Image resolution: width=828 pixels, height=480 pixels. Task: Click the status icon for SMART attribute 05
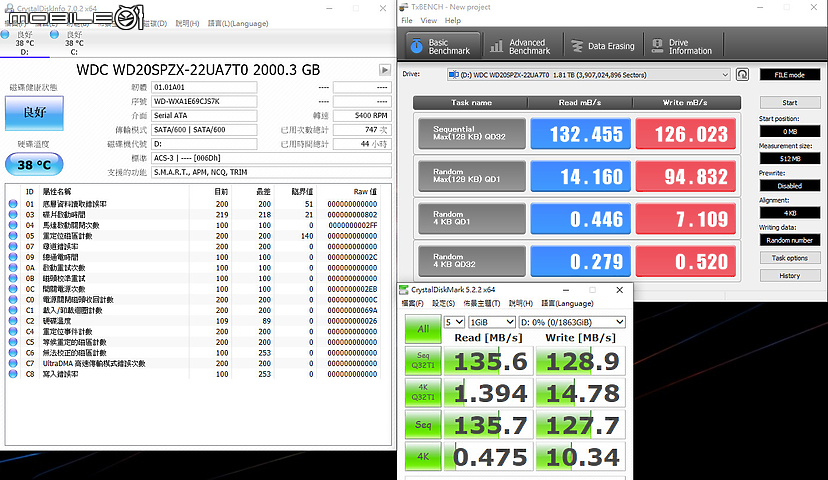pyautogui.click(x=13, y=236)
